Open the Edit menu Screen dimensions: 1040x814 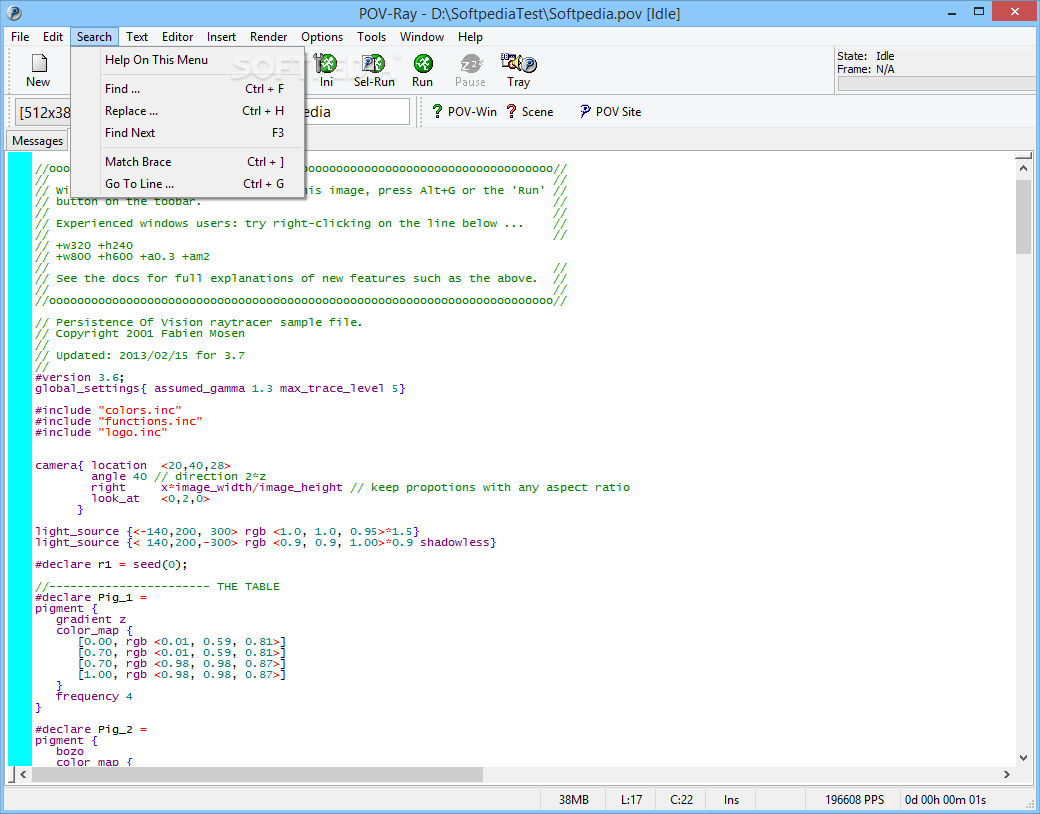[x=53, y=36]
